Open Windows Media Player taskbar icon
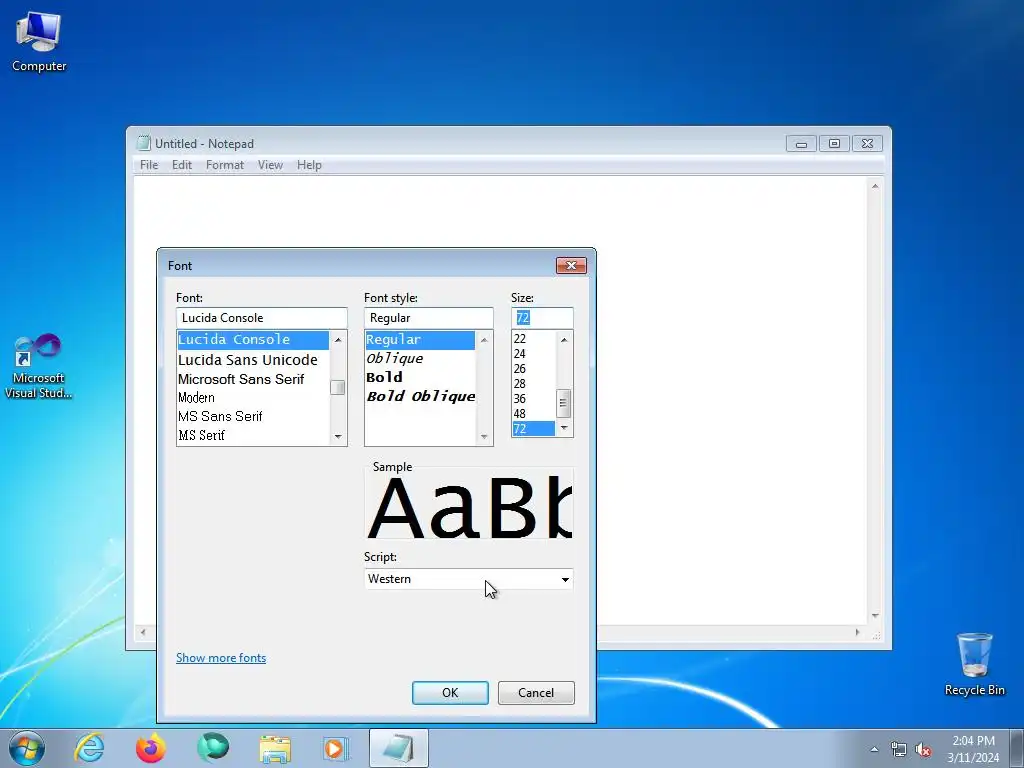This screenshot has width=1024, height=768. click(336, 748)
